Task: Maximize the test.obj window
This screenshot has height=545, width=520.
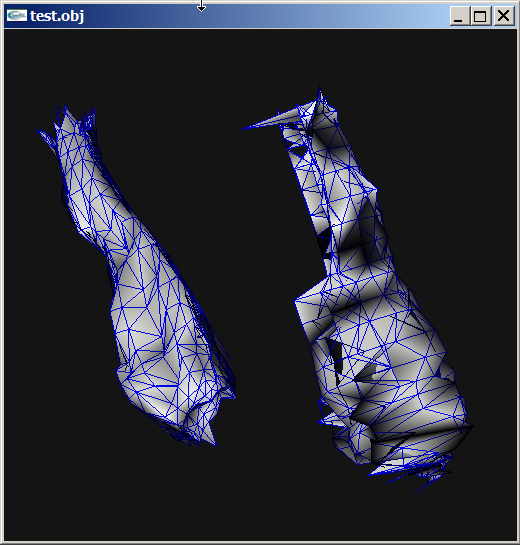Action: point(481,16)
